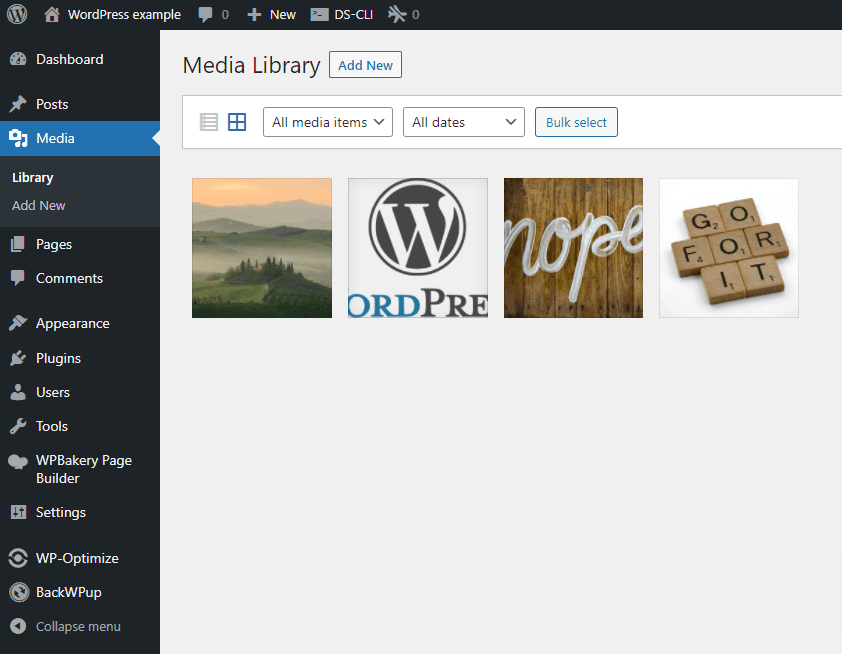The image size is (842, 654).
Task: Click Add New submenu under Media
Action: [x=39, y=205]
